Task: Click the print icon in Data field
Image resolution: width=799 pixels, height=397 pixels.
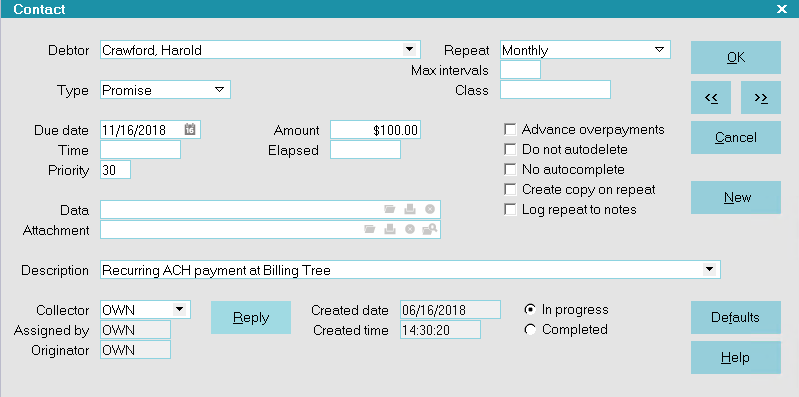Action: click(x=410, y=209)
